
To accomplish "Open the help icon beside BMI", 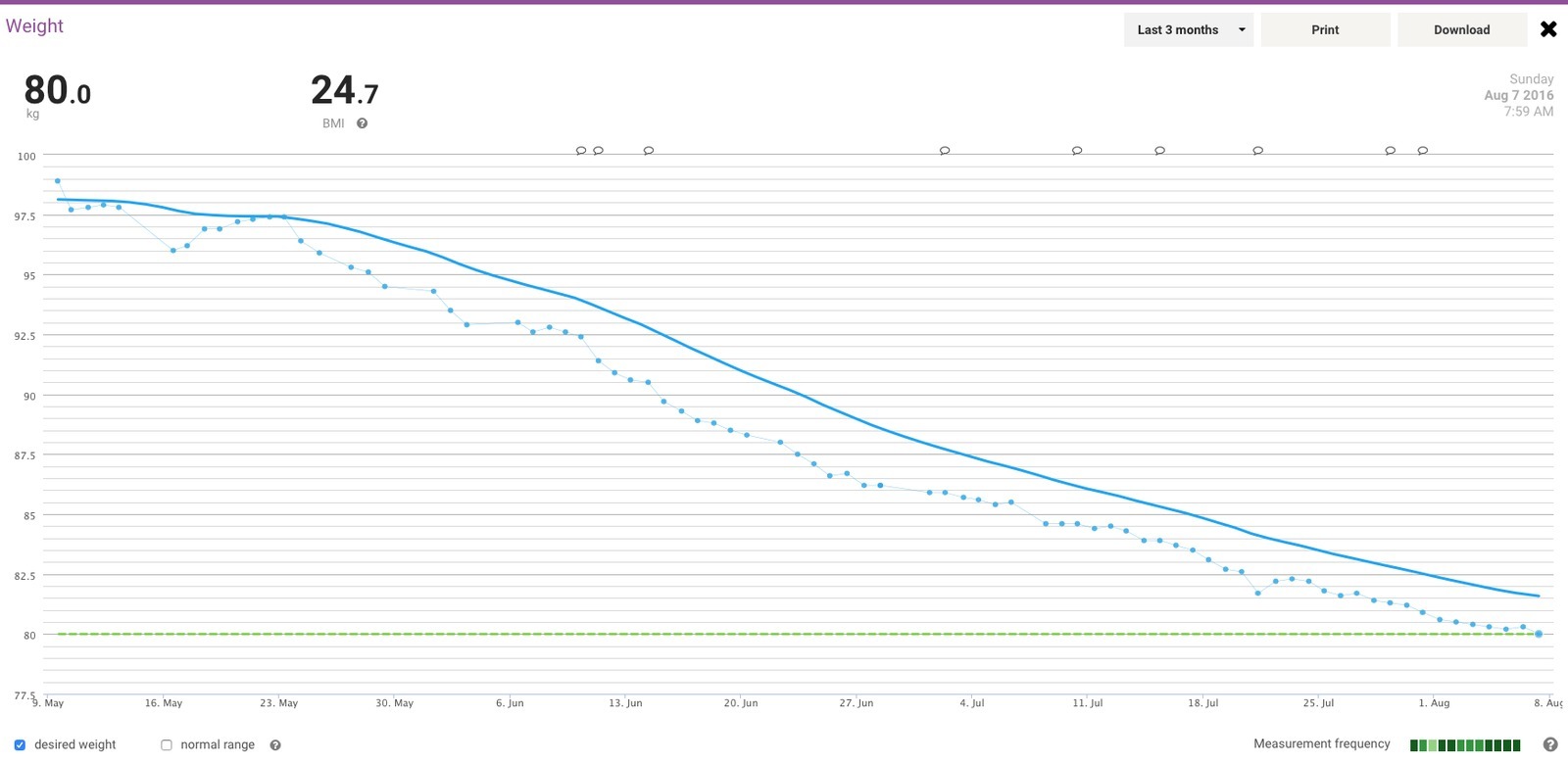I will coord(362,123).
